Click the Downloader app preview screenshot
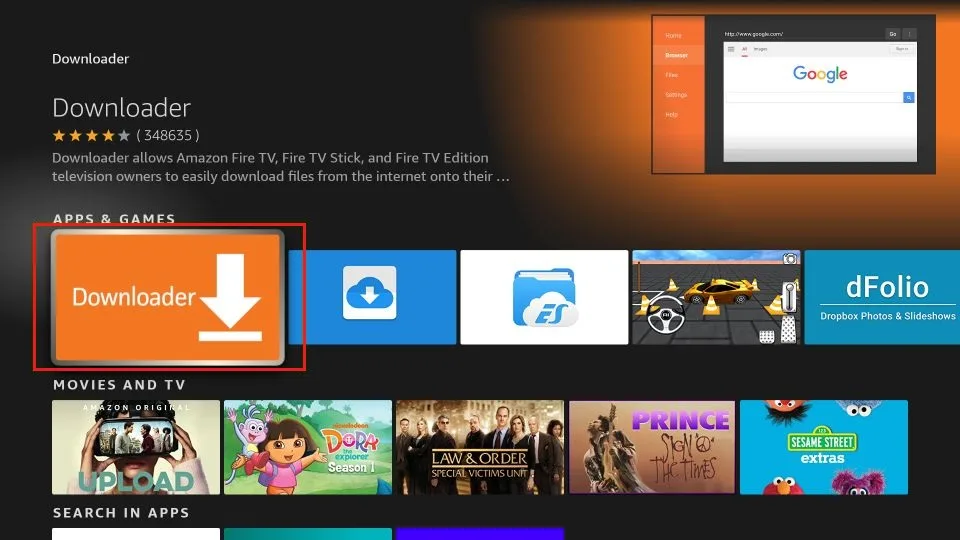Screen dimensions: 960x540 click(793, 94)
